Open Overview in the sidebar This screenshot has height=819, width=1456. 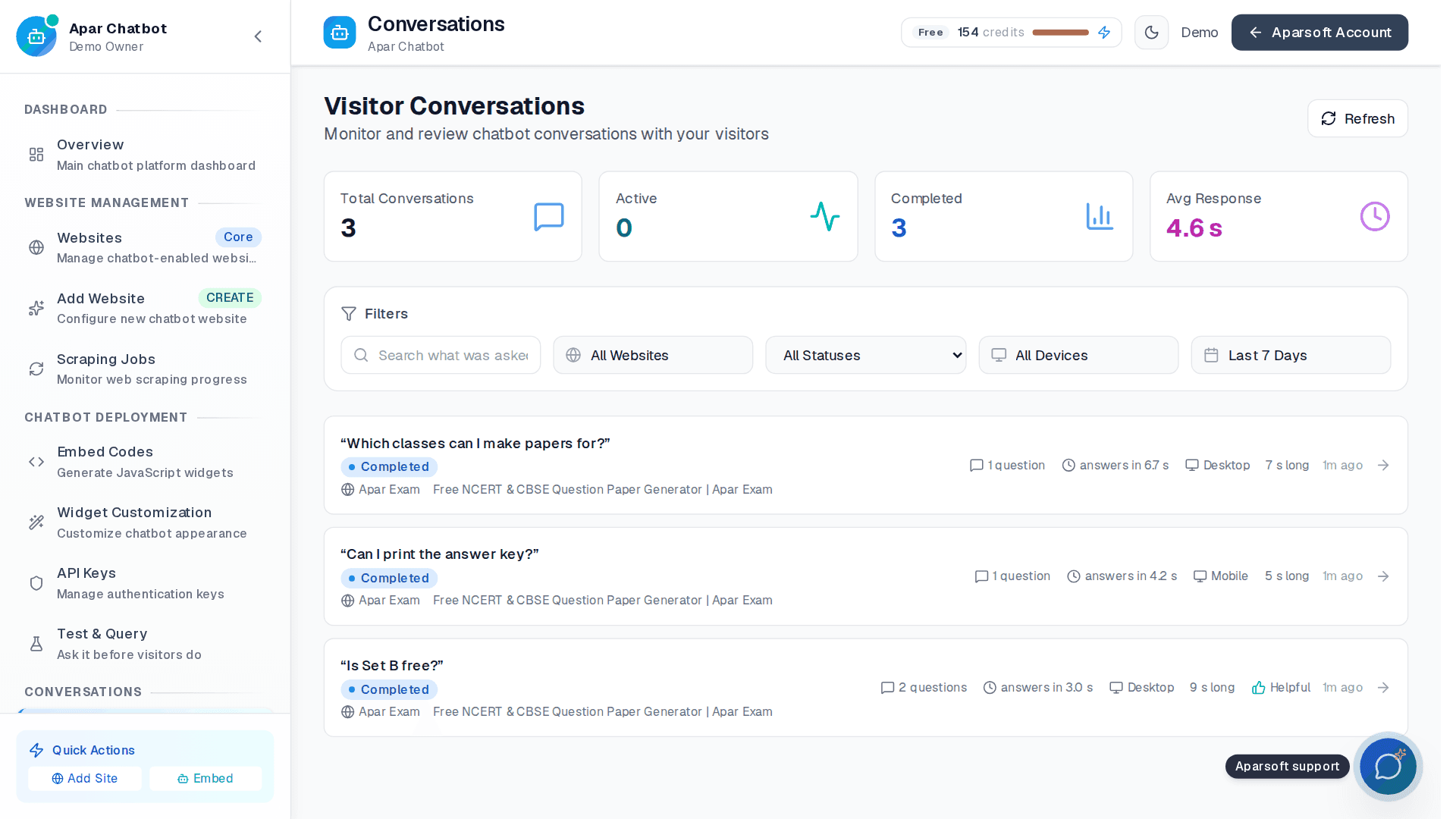click(145, 155)
